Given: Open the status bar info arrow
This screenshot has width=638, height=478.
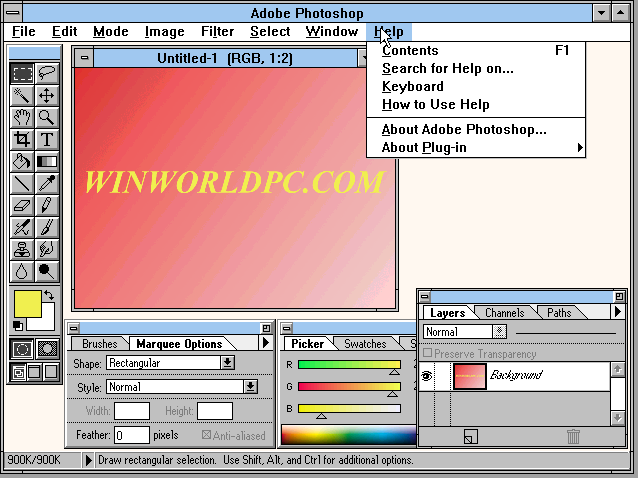Looking at the screenshot, I should pos(88,460).
